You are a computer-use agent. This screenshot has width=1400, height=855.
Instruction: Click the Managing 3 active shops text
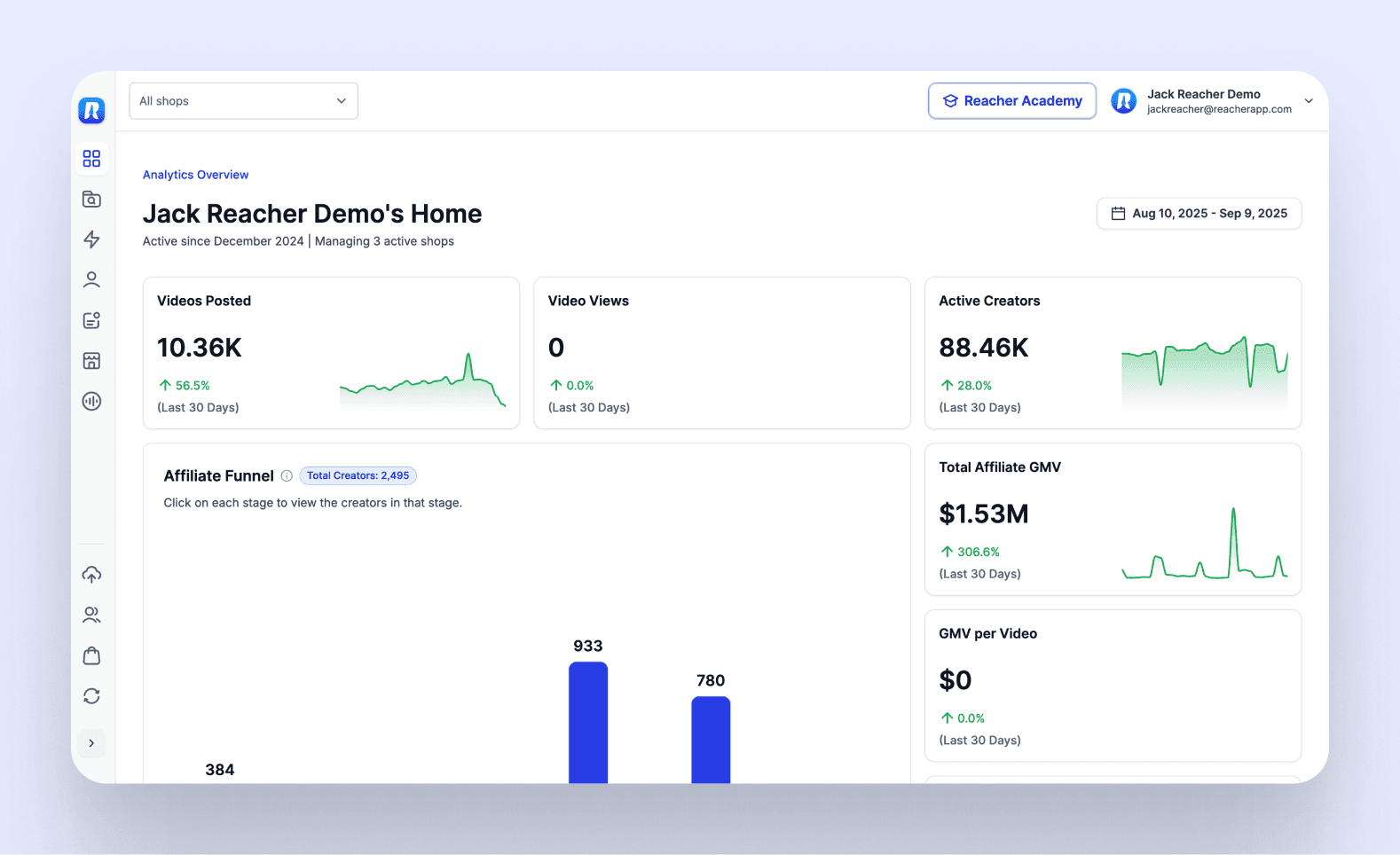[384, 241]
